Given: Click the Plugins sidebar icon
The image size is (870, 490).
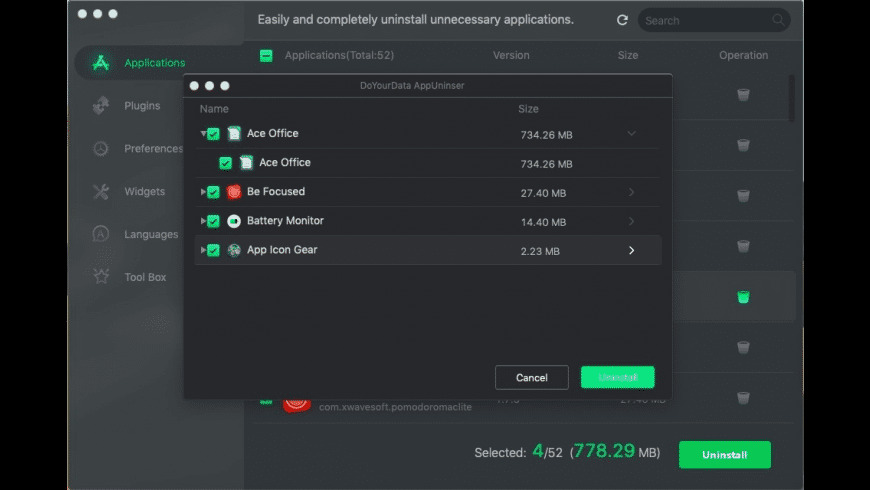Looking at the screenshot, I should coord(101,106).
